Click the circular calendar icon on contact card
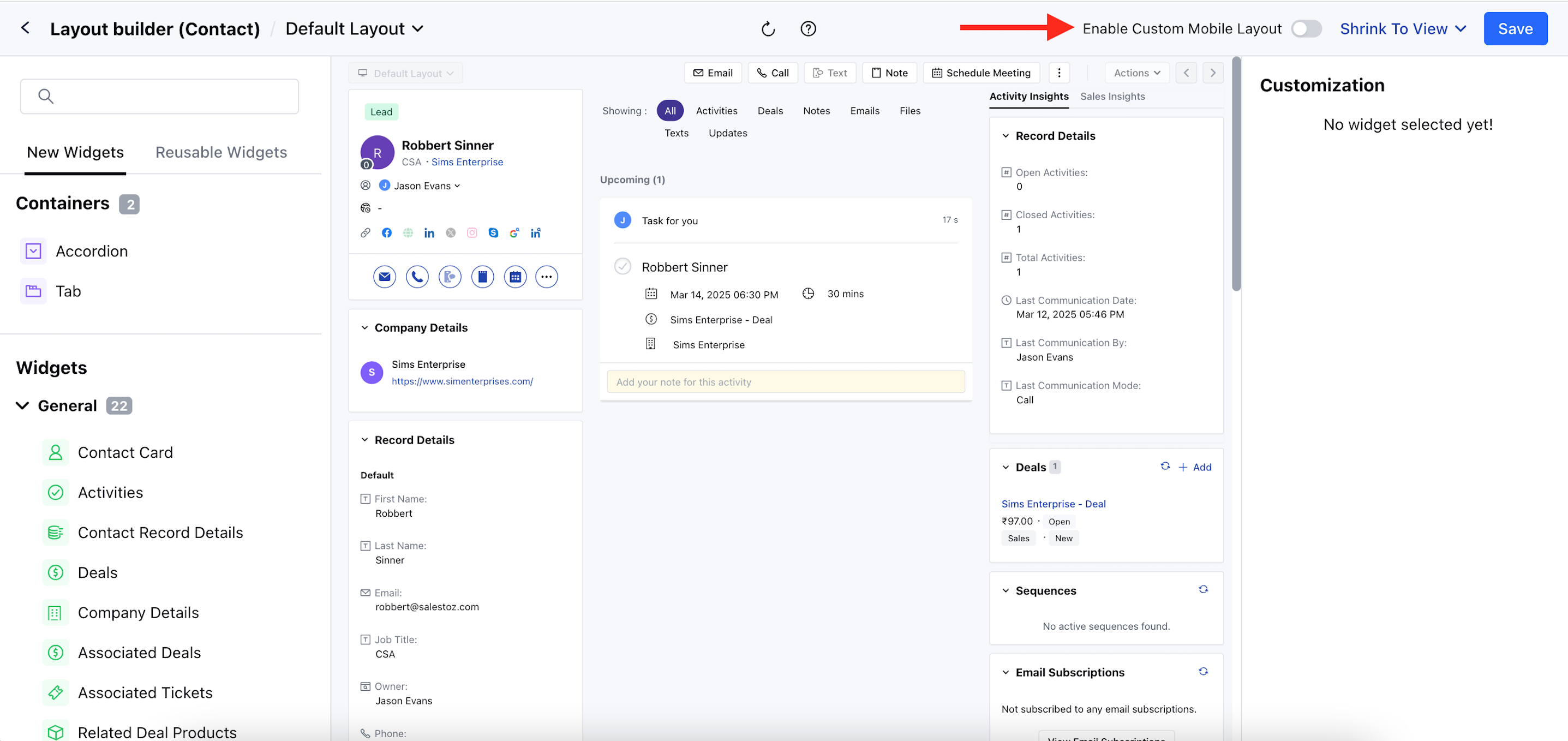 tap(515, 277)
